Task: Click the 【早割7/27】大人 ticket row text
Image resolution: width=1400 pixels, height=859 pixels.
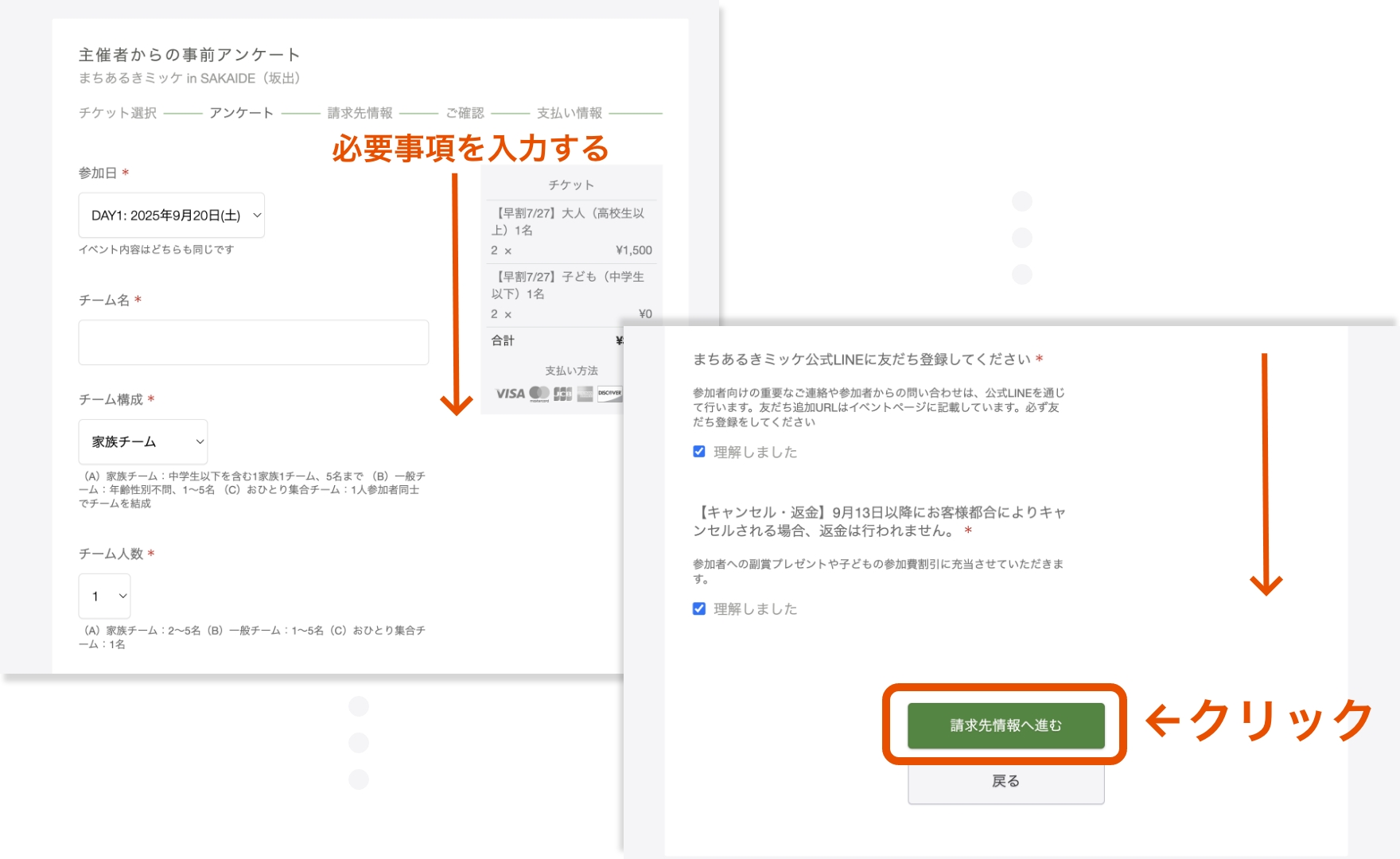Action: (568, 221)
